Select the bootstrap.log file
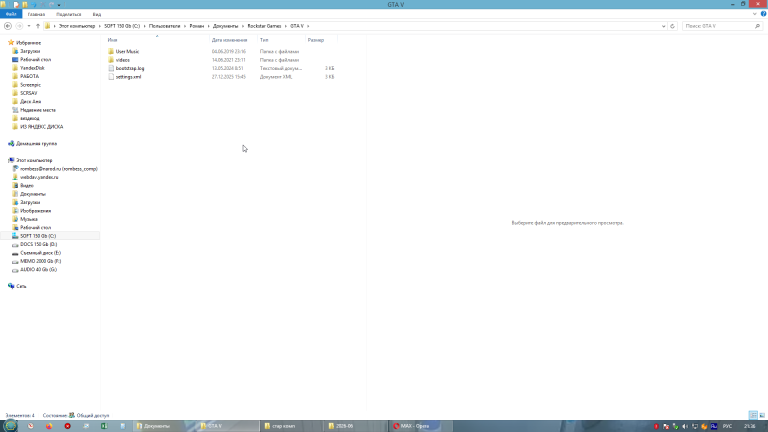768x432 pixels. coord(130,68)
